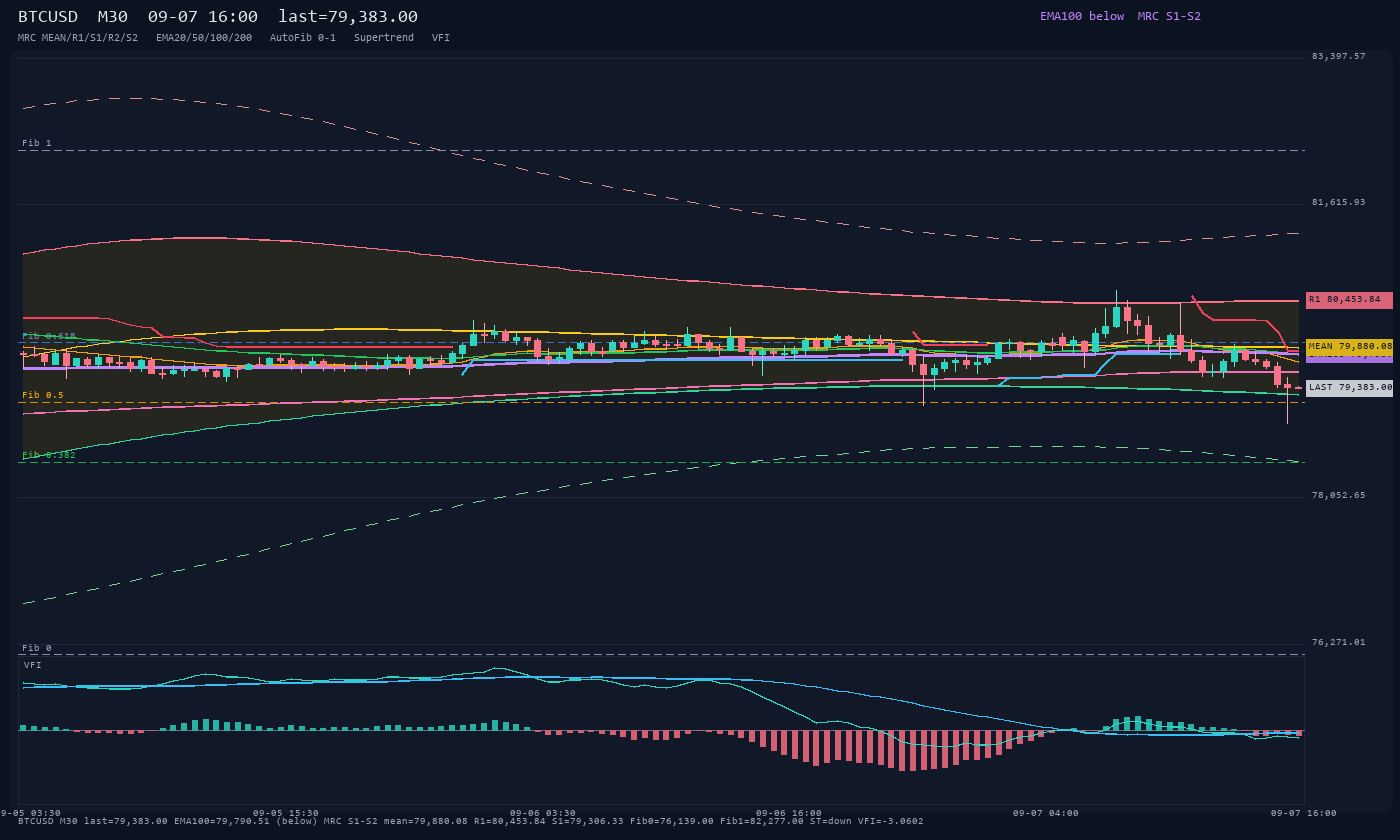Click the bottom status line summary text
The image size is (1400, 840).
tap(471, 821)
